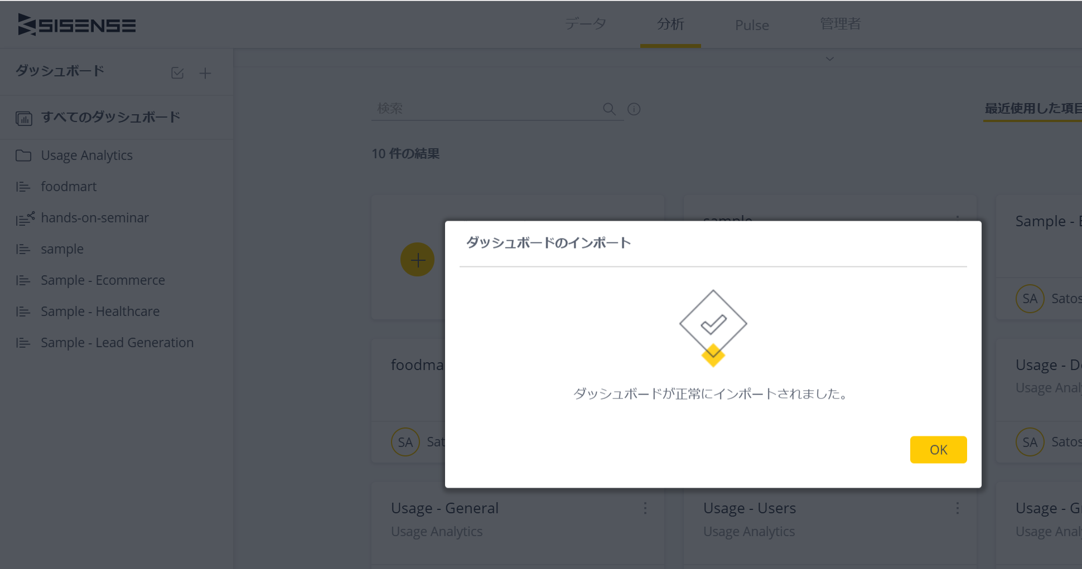Click the Sample - Healthcare list icon

(x=23, y=312)
